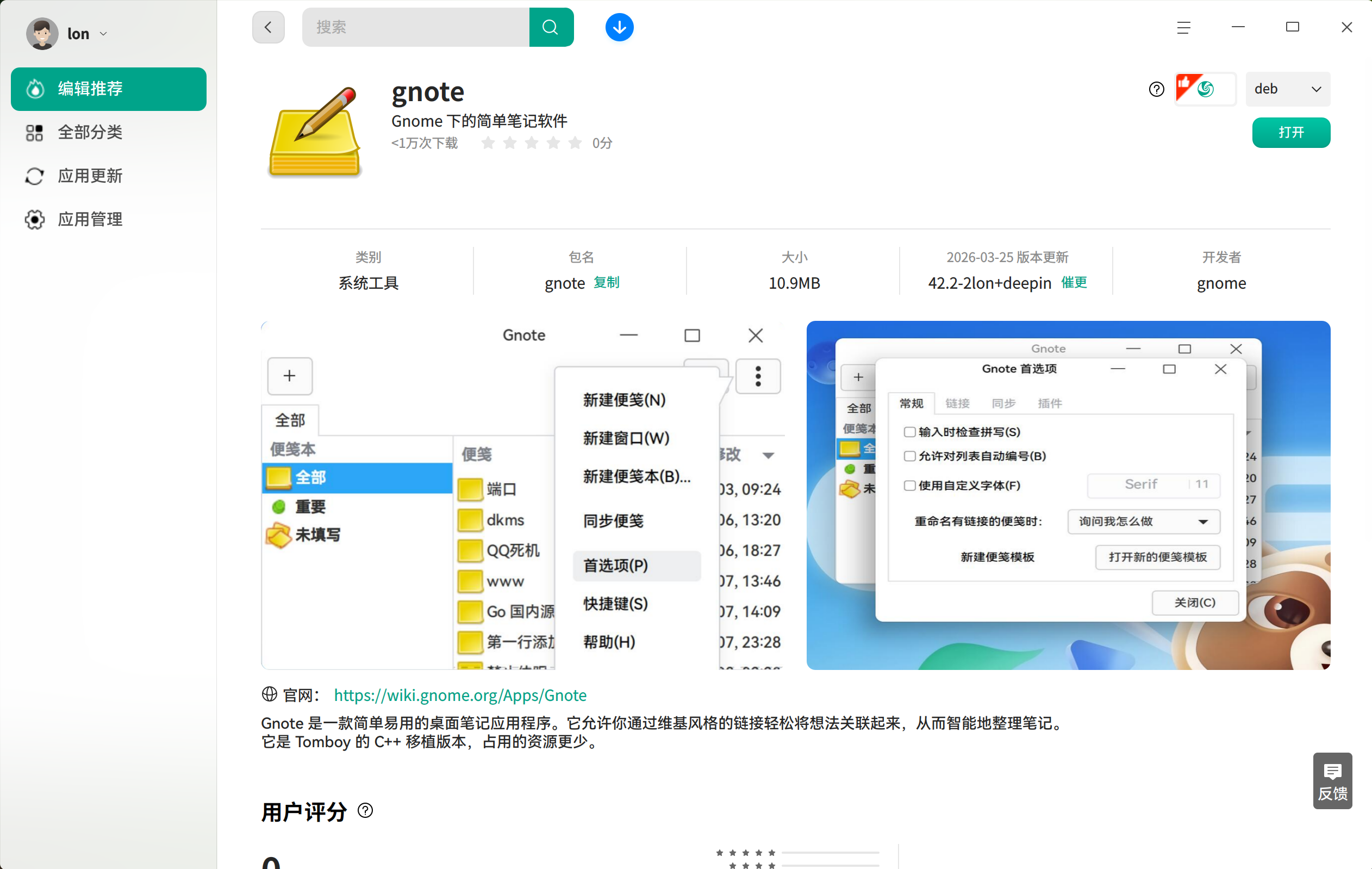Click 复制 to copy the package name
1372x869 pixels.
point(606,283)
